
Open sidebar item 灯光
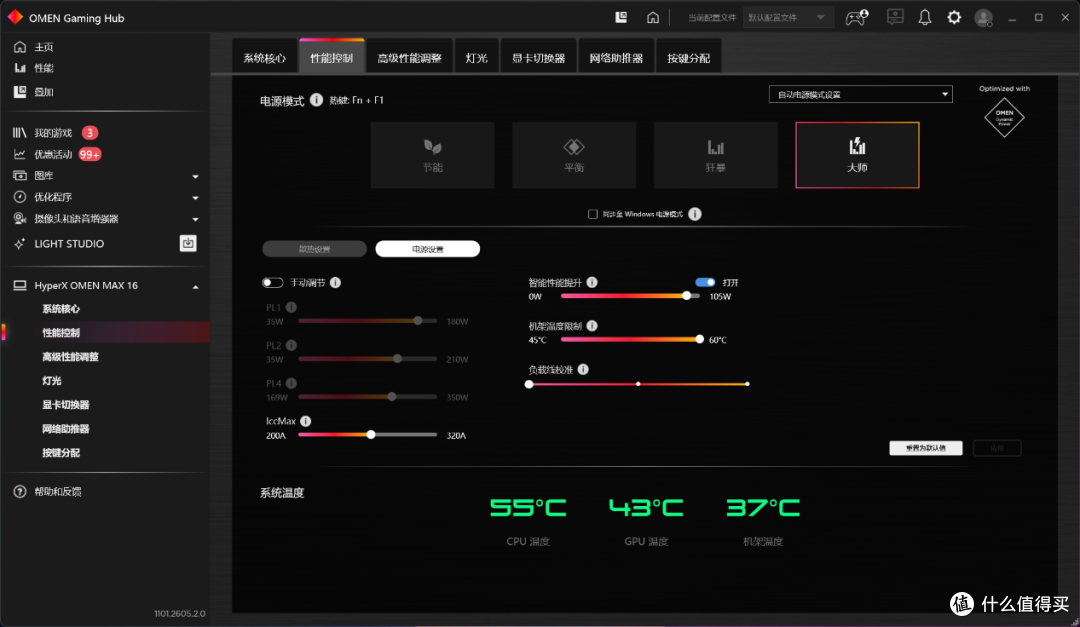[52, 380]
